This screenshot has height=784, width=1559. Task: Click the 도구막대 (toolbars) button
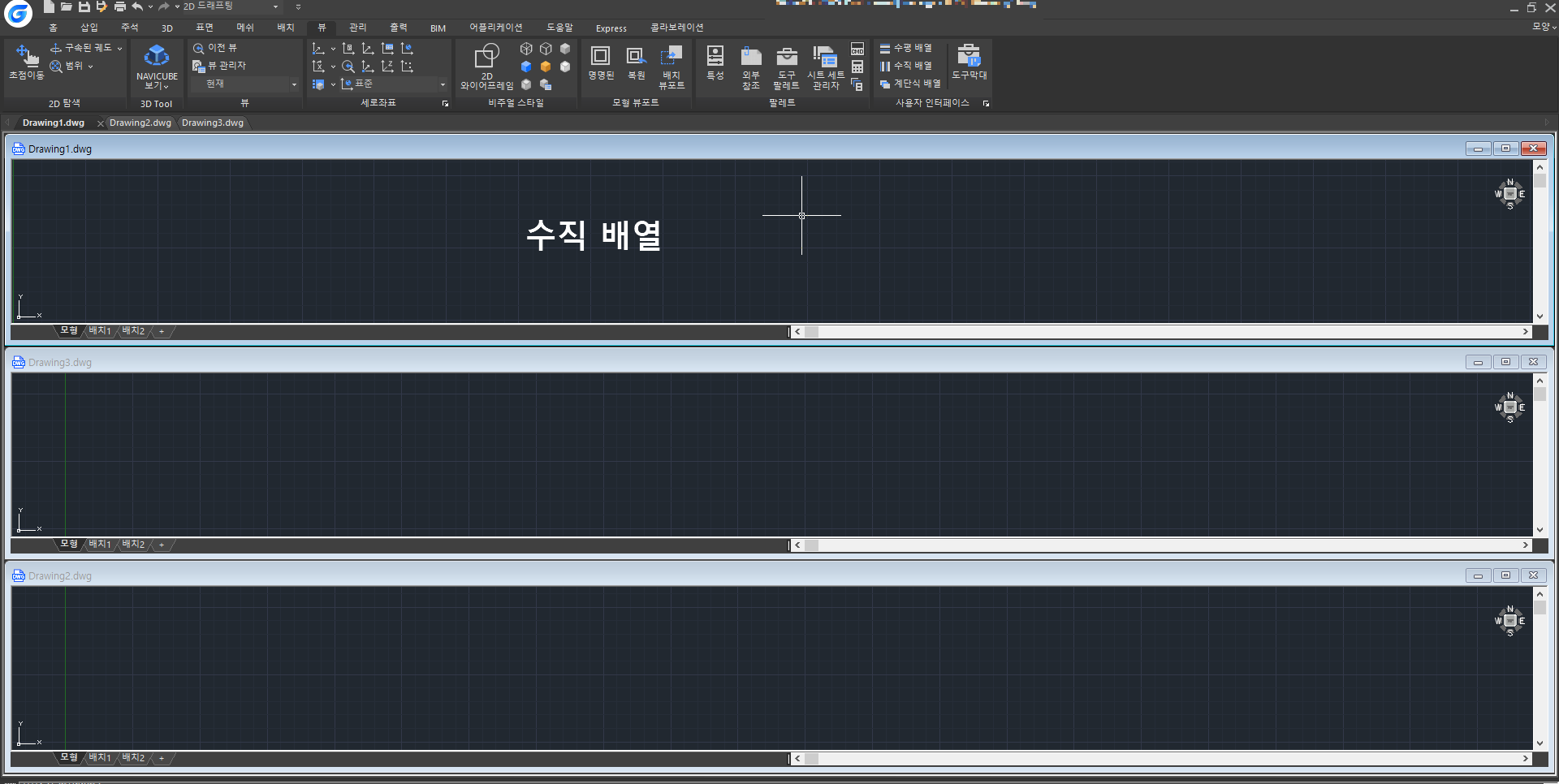(x=970, y=62)
